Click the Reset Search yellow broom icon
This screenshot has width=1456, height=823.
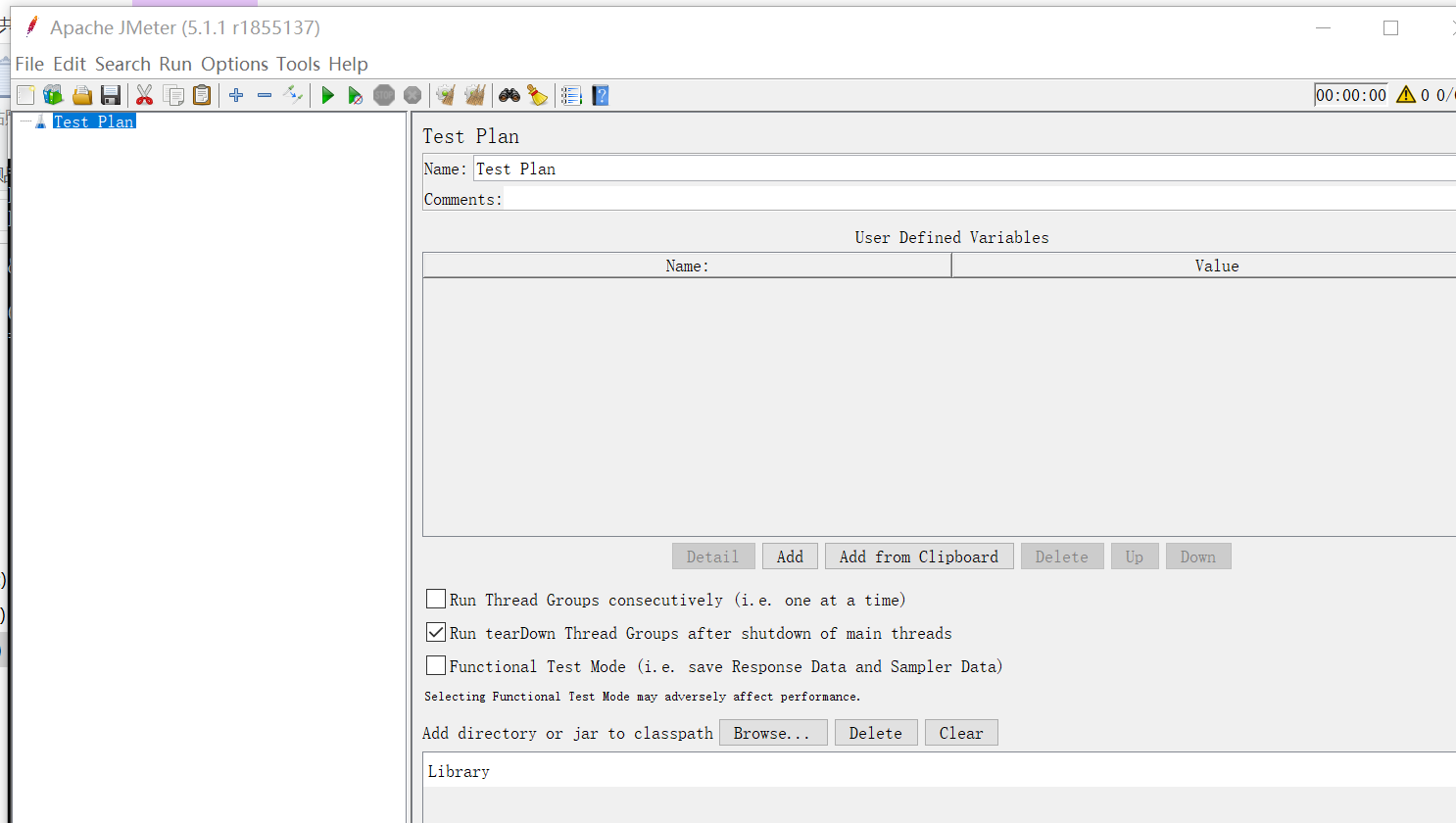point(538,95)
